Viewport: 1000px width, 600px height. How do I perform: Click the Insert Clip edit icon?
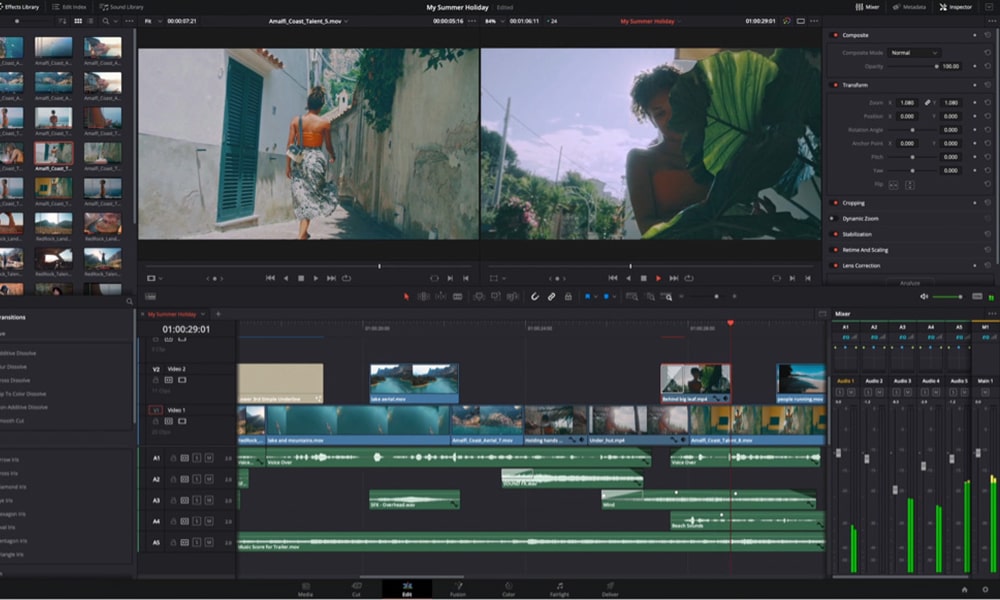click(479, 296)
